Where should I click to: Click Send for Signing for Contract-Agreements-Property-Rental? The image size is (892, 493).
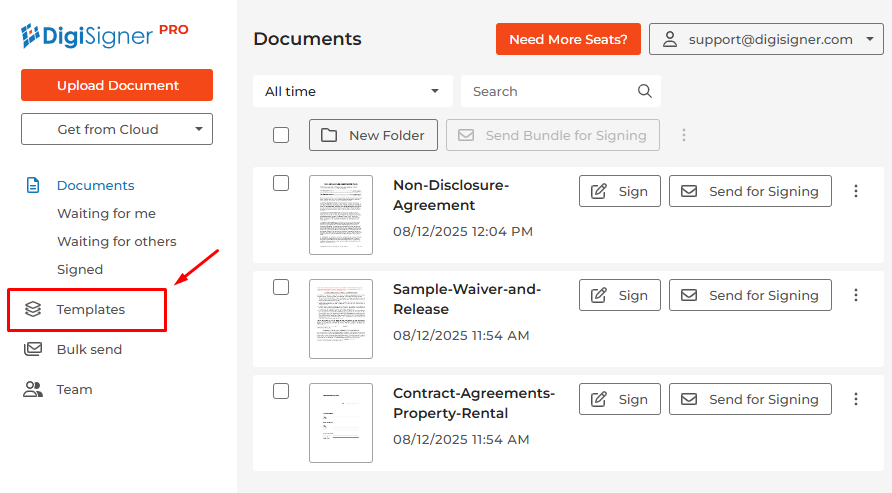click(x=750, y=399)
